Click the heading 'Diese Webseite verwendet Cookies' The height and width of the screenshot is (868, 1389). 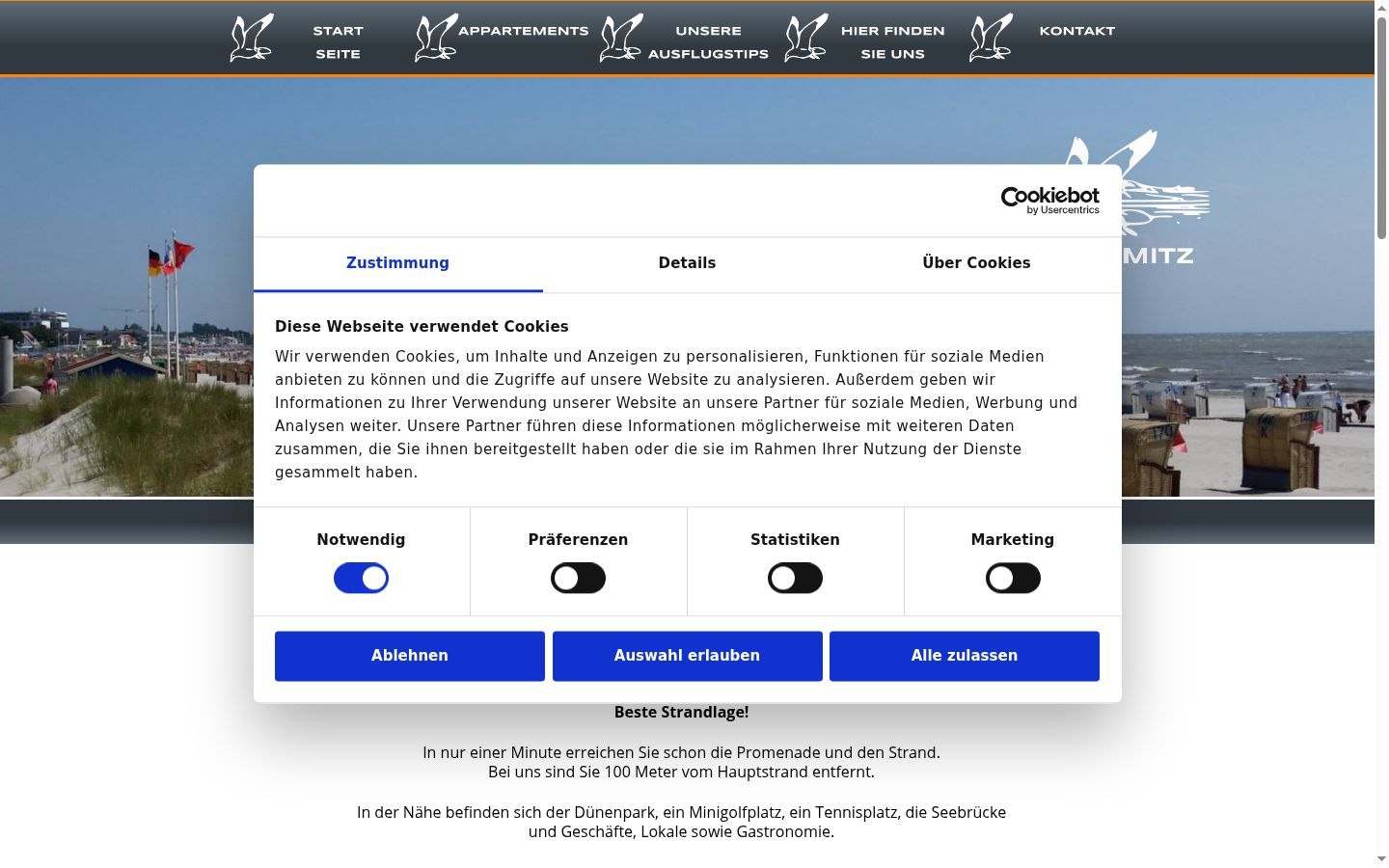click(x=422, y=327)
